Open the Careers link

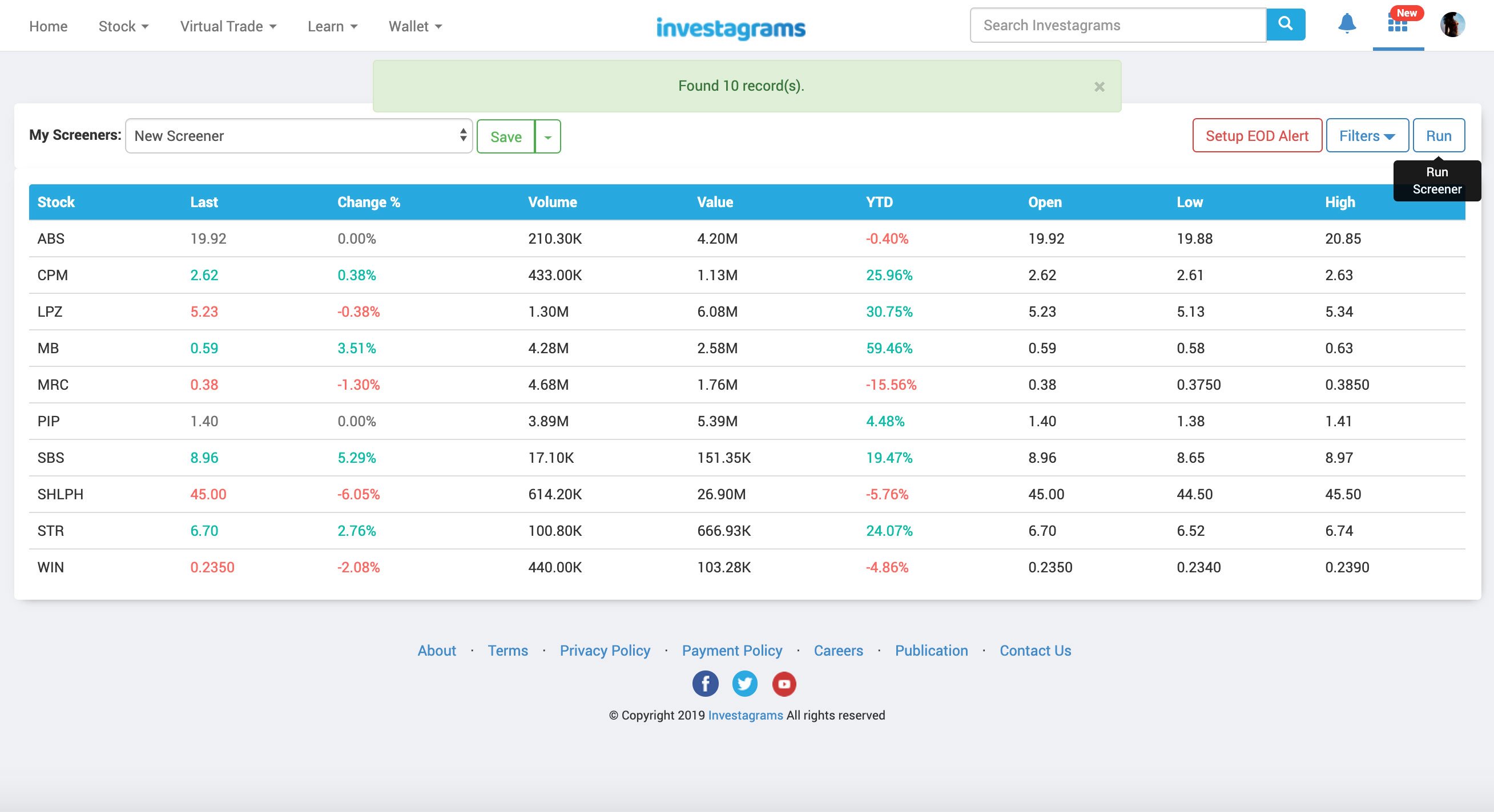point(838,651)
